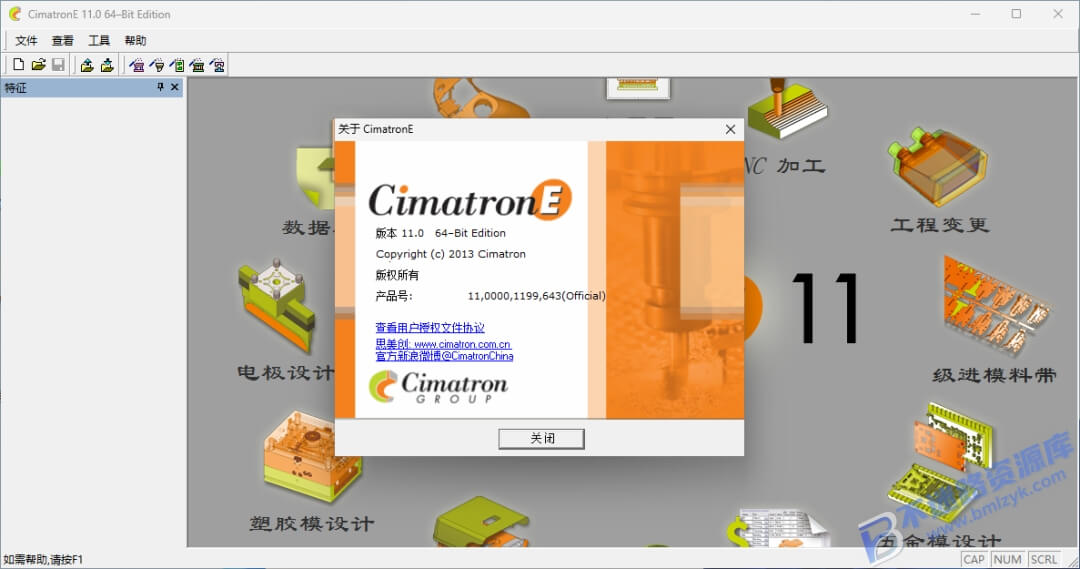Open the 电极设计 electrode design module icon
This screenshot has height=569, width=1080.
[x=278, y=307]
